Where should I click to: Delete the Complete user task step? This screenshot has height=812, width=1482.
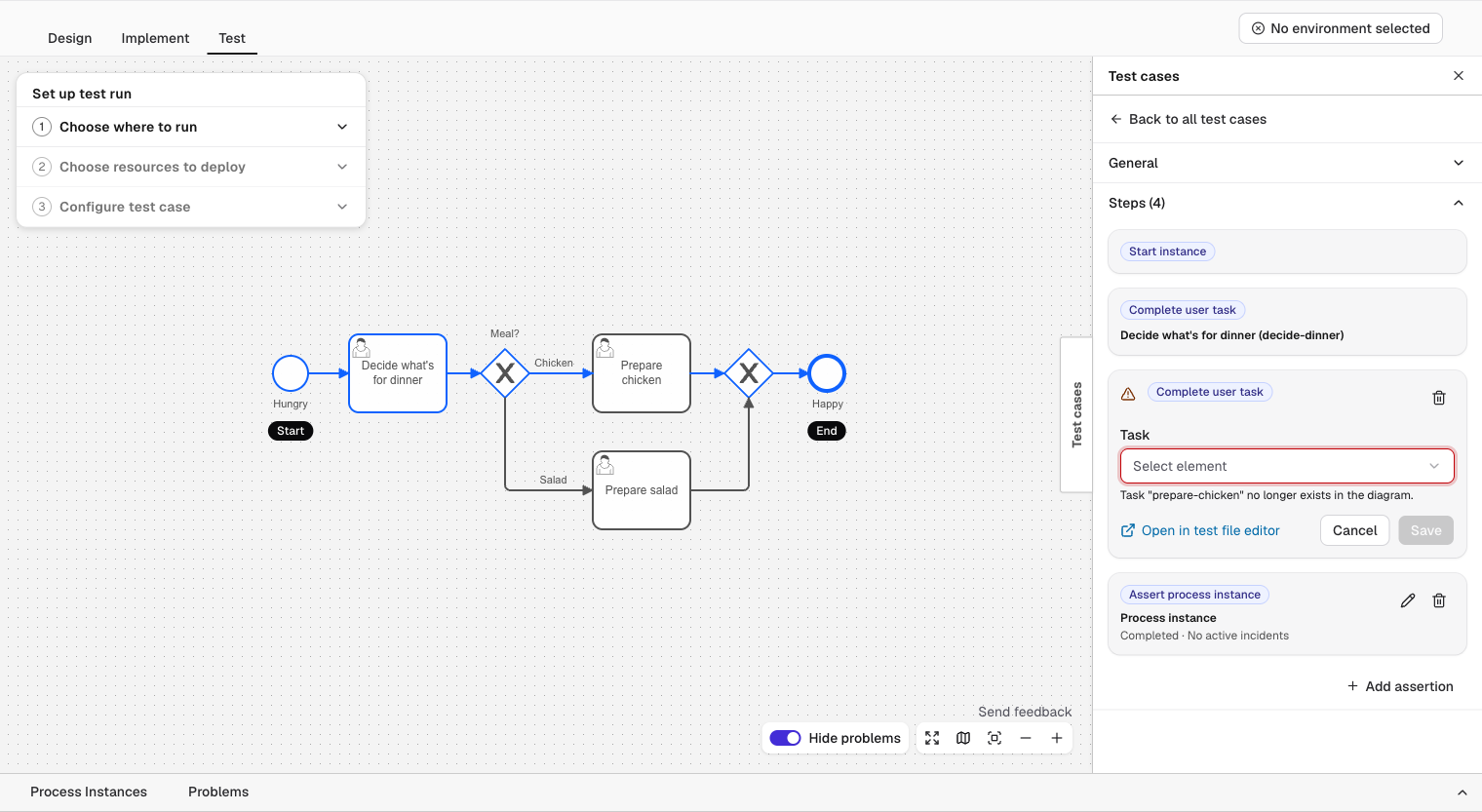(x=1439, y=398)
